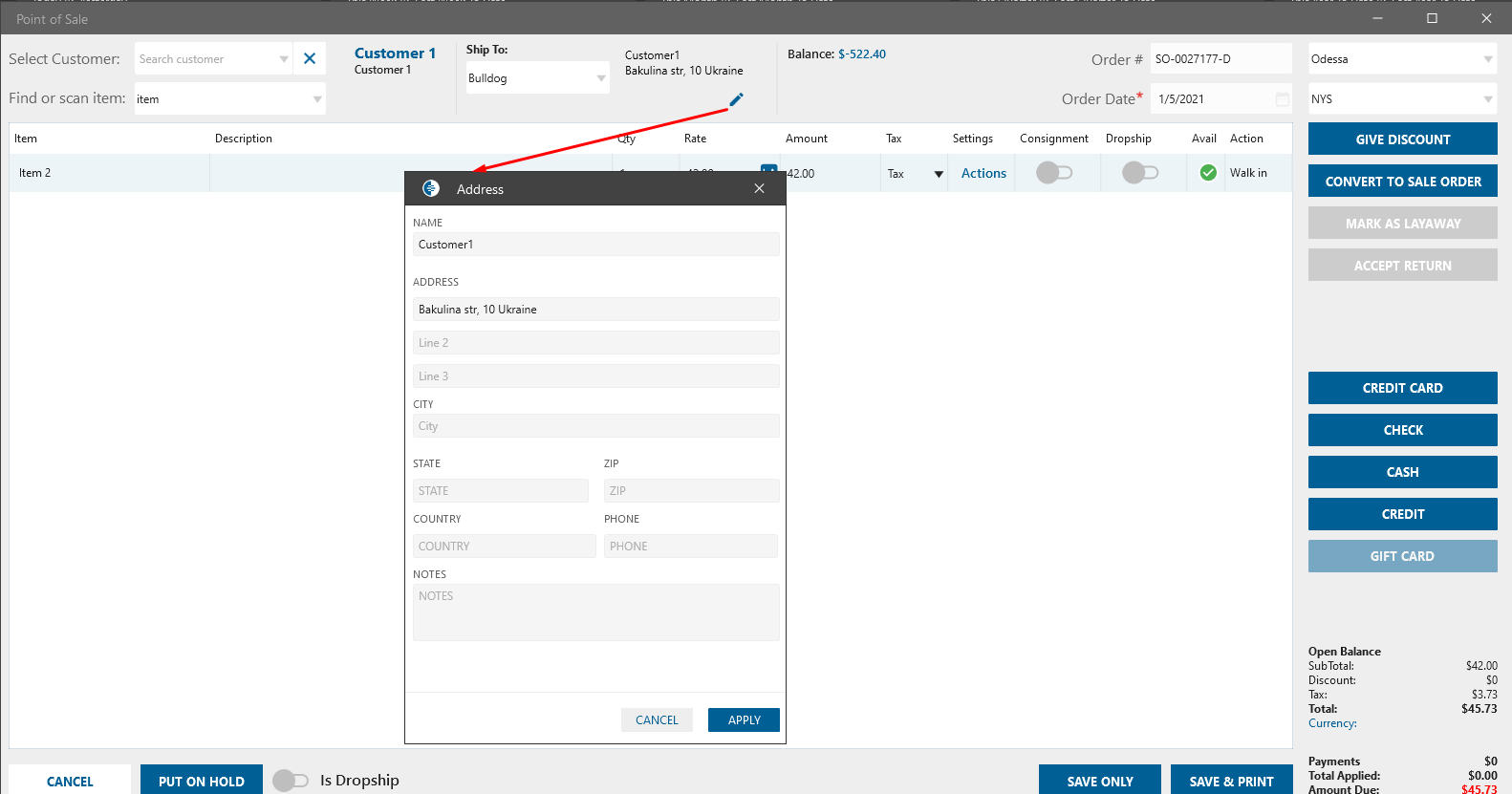Click the GIVE DISCOUNT button
The image size is (1512, 794).
[1403, 139]
